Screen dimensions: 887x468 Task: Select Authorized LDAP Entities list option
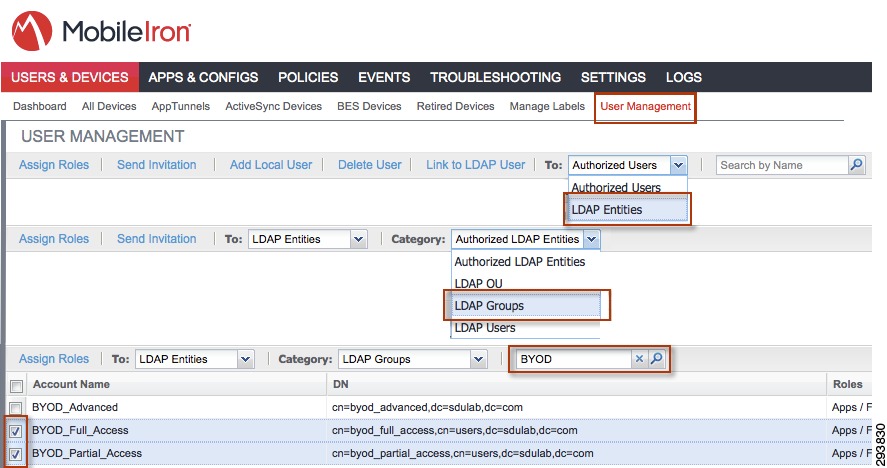coord(520,261)
